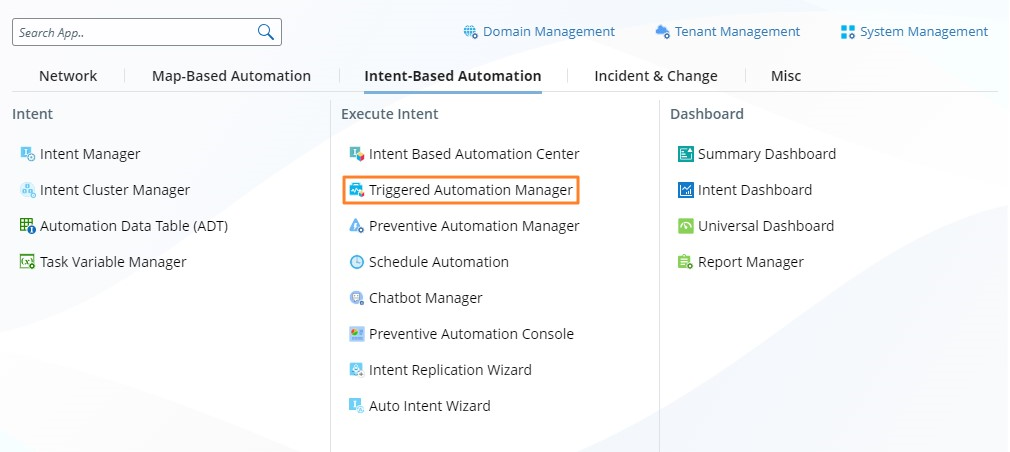Click the Task Variable Manager icon

coord(28,262)
